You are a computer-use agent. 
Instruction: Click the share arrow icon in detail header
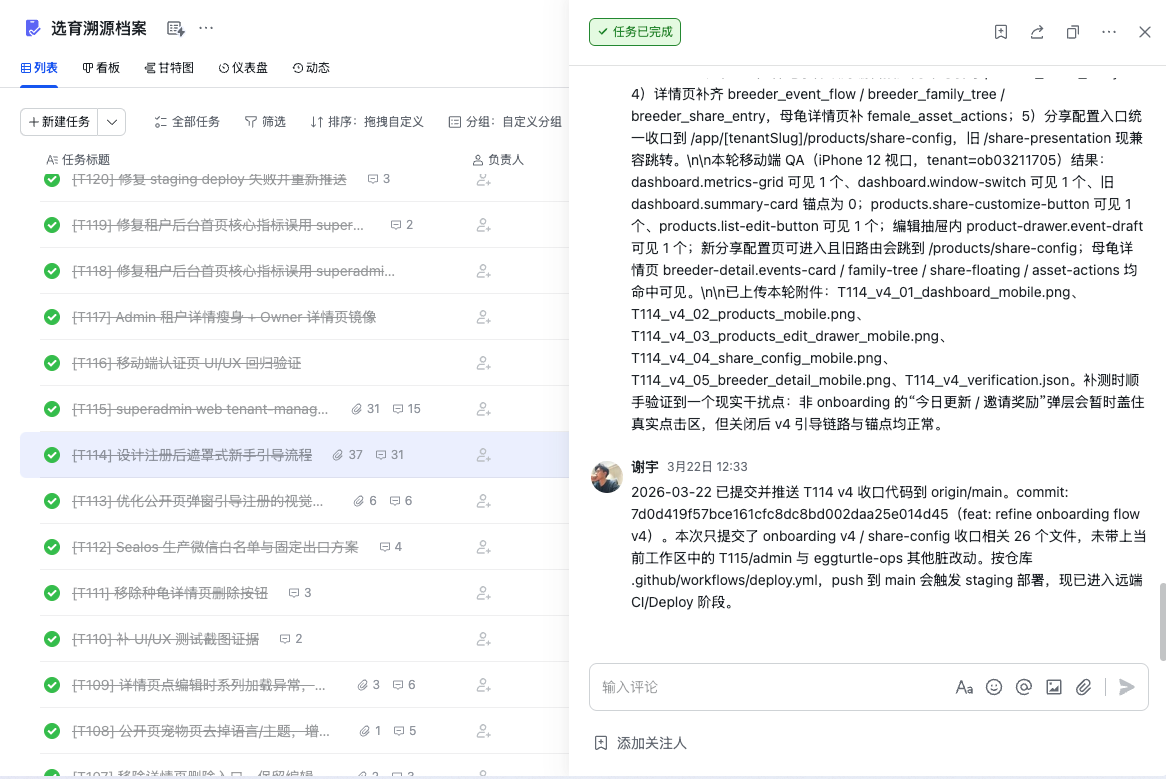click(x=1037, y=32)
